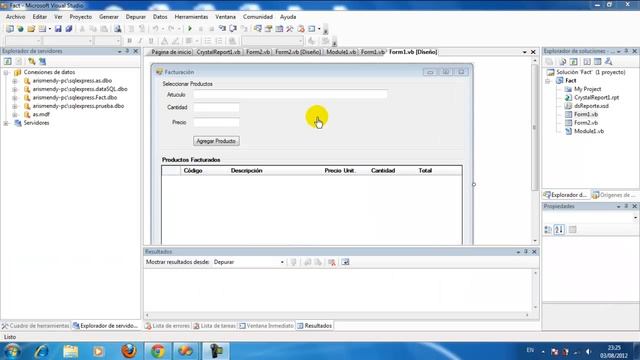640x360 pixels.
Task: Click the Save All toolbar icon
Action: point(69,29)
